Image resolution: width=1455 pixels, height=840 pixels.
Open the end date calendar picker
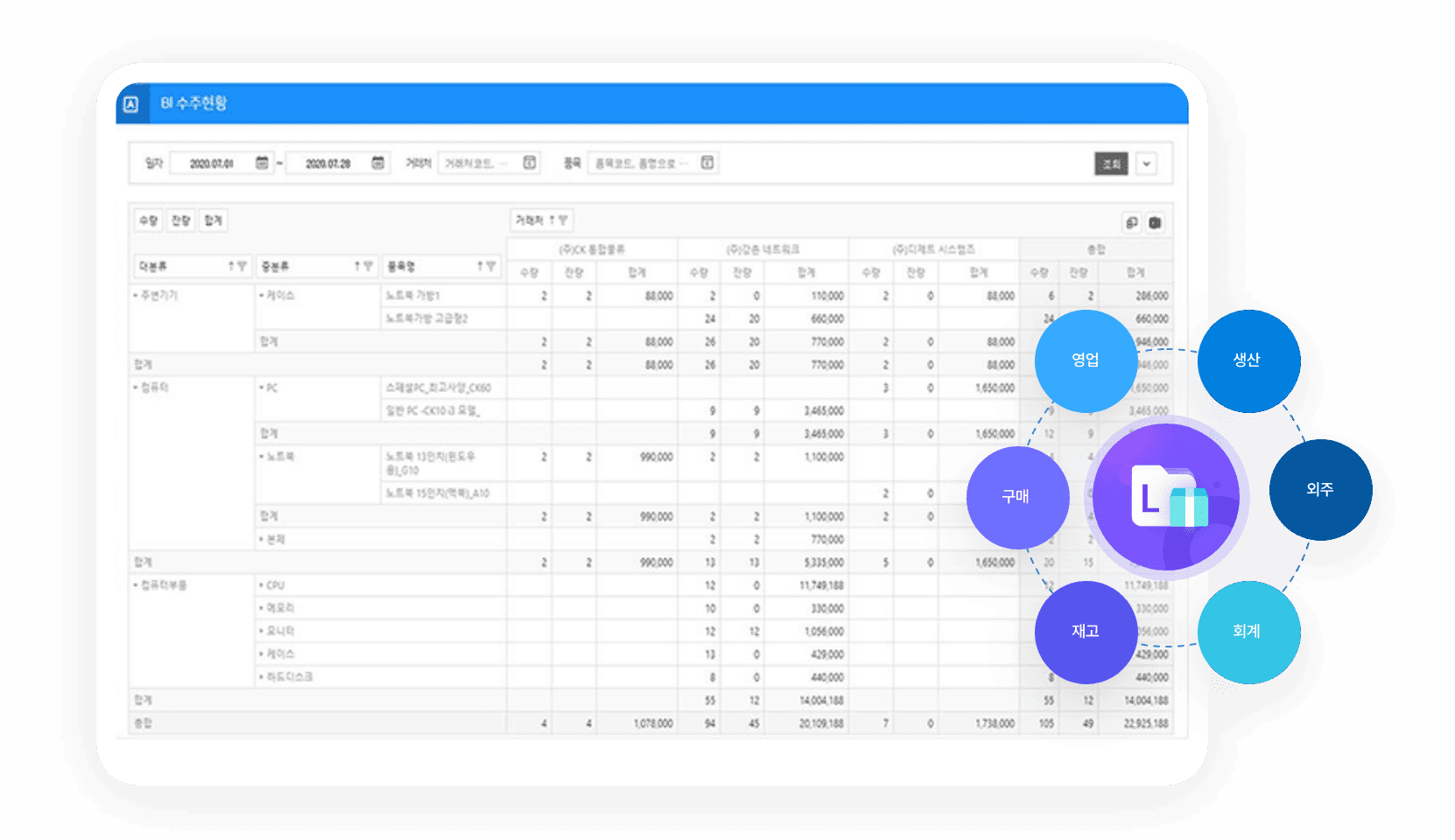[378, 163]
